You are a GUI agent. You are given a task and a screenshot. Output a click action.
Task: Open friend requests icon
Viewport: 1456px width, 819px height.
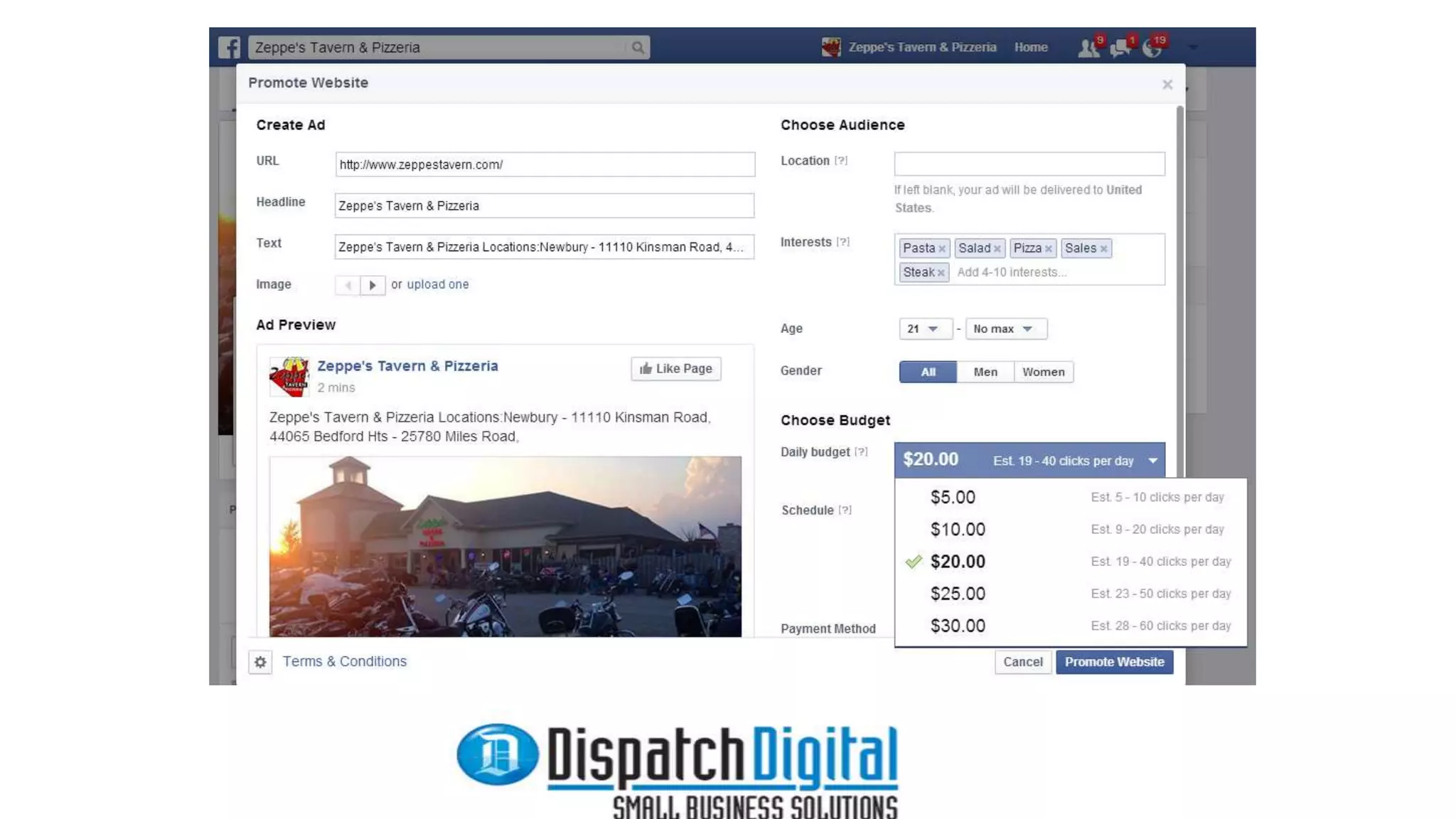(1088, 48)
